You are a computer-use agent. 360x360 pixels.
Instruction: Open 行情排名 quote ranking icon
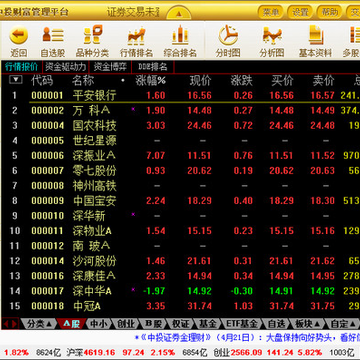pyautogui.click(x=136, y=36)
